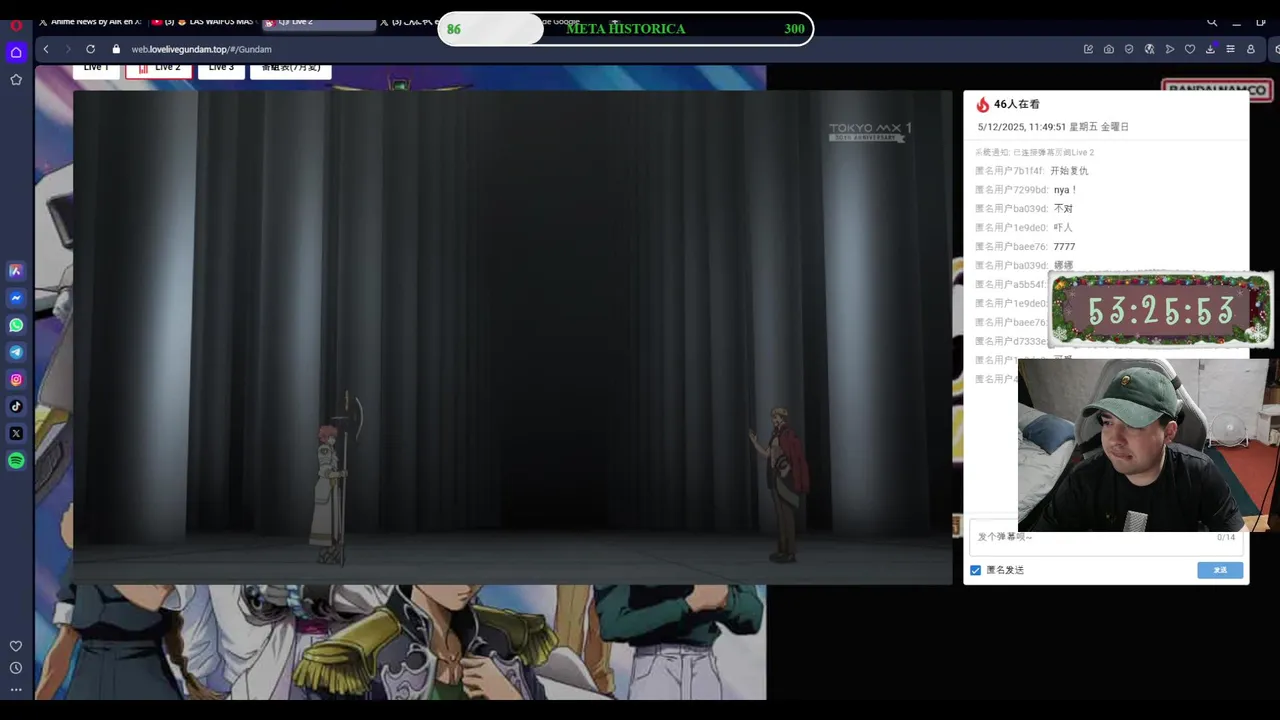Go to Opera sidebar home icon
Image resolution: width=1280 pixels, height=720 pixels.
point(16,52)
